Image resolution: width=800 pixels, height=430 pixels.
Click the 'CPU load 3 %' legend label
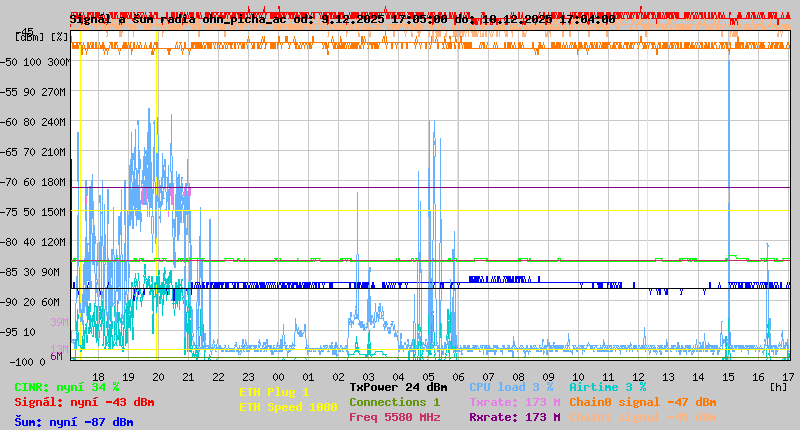point(511,387)
